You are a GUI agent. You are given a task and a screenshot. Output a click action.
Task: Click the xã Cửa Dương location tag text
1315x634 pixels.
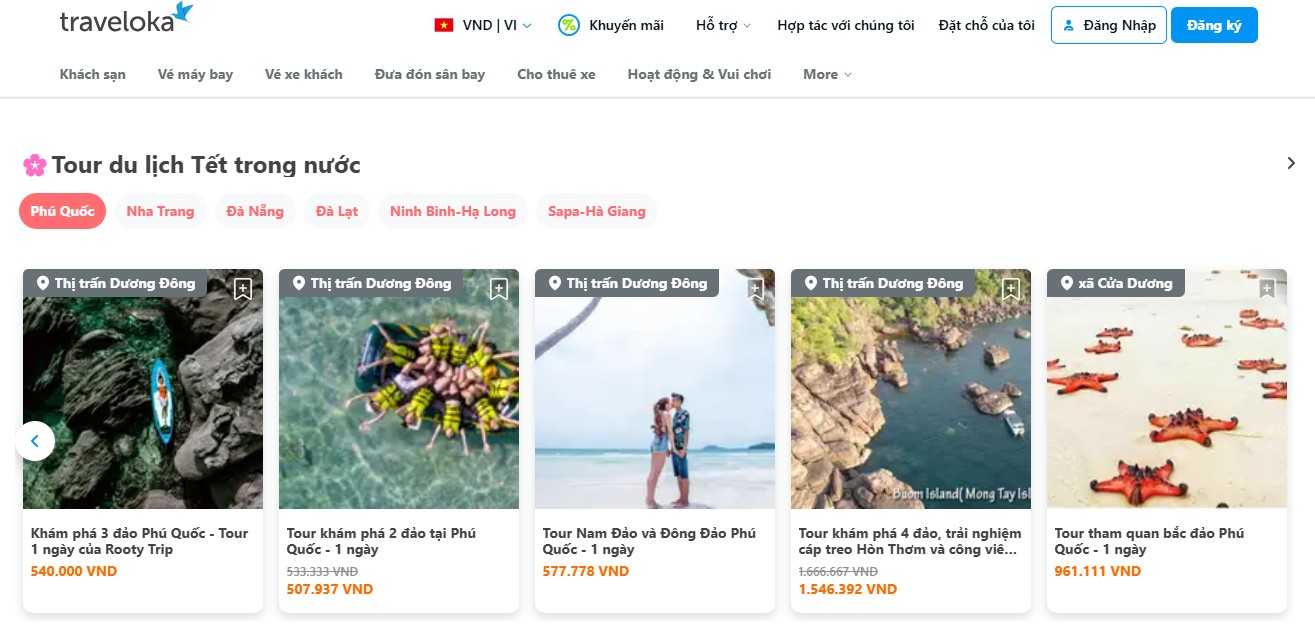[x=1125, y=283]
